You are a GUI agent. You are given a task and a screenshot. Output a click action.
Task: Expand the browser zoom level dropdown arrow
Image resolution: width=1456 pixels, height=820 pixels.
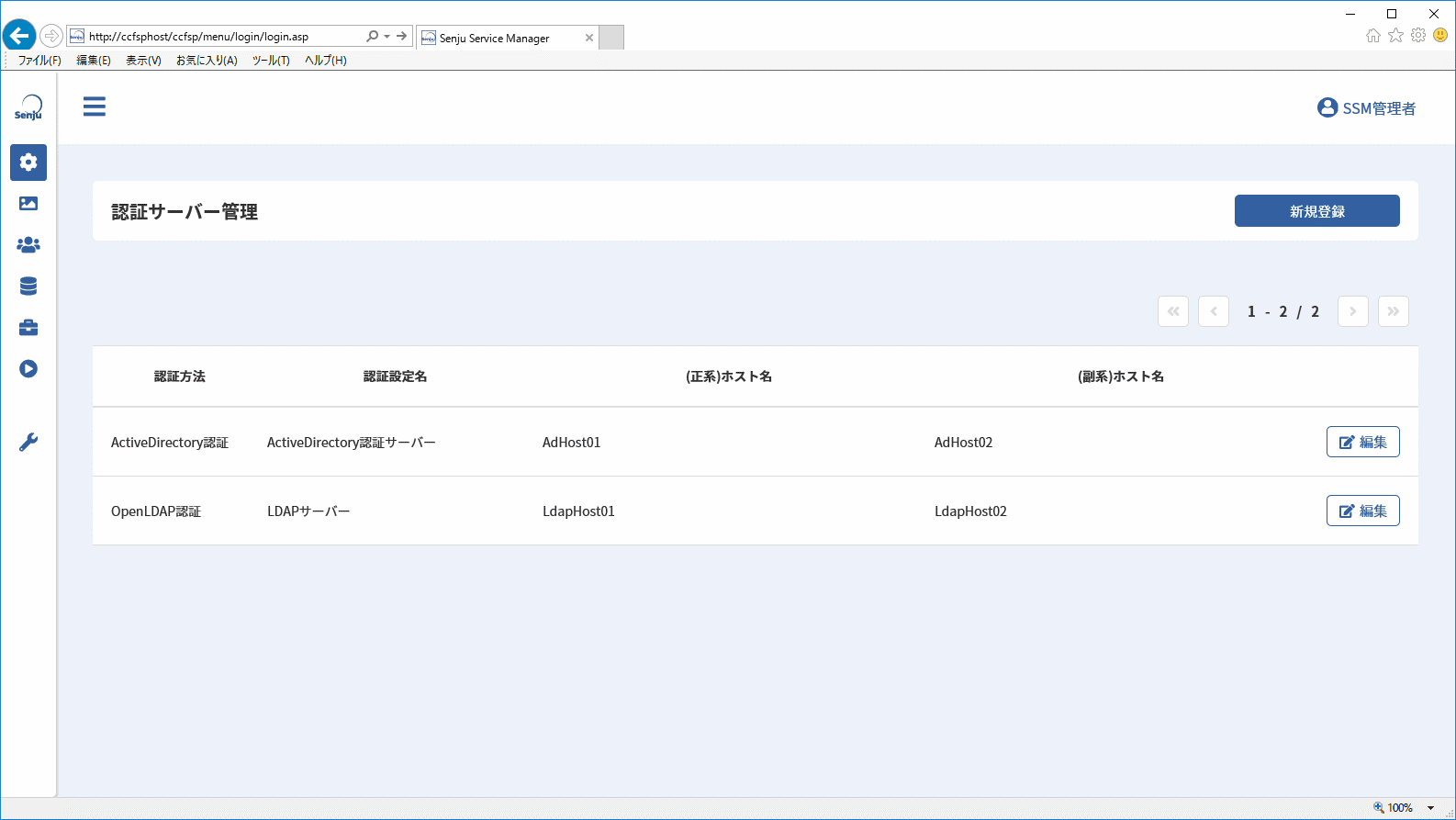[x=1430, y=808]
